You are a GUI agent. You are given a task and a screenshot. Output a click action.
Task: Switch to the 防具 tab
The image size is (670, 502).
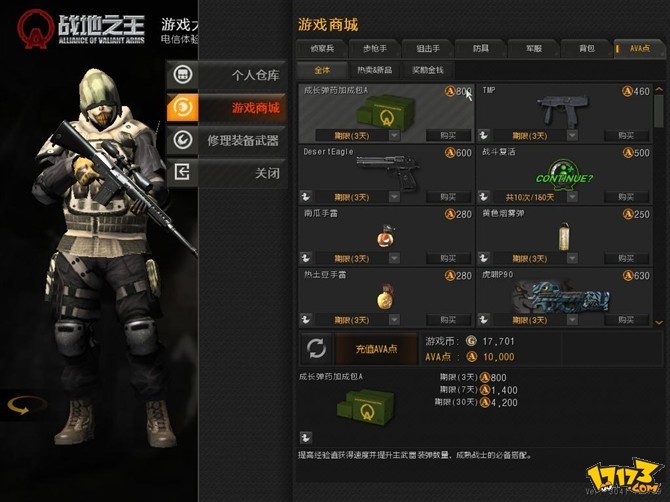(481, 49)
